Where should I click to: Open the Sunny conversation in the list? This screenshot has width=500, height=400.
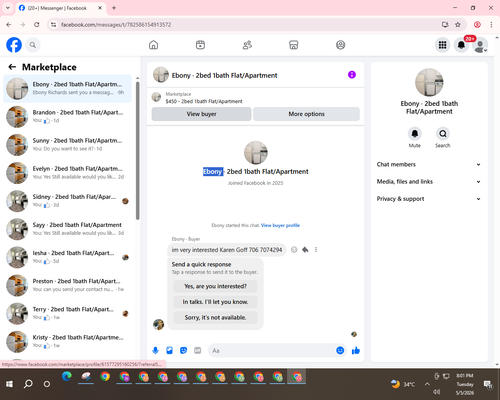(67, 145)
